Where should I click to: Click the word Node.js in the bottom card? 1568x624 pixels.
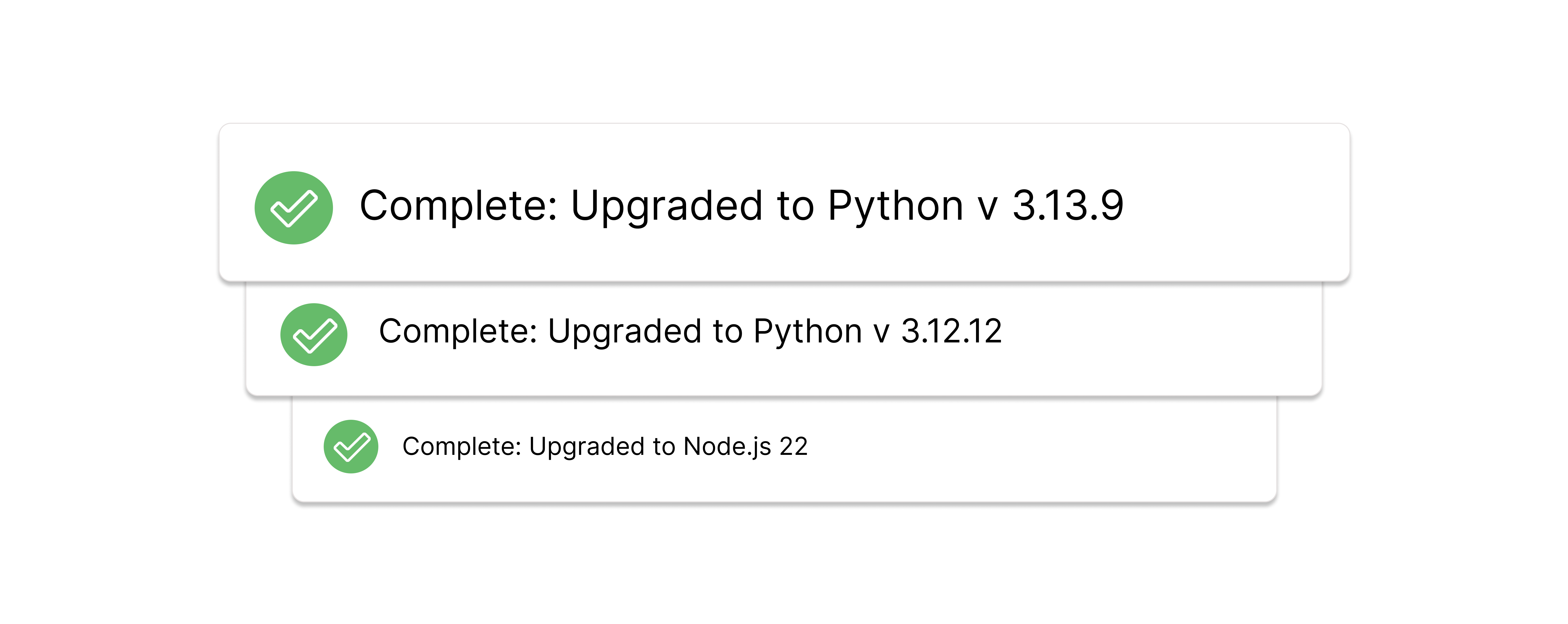[x=727, y=447]
